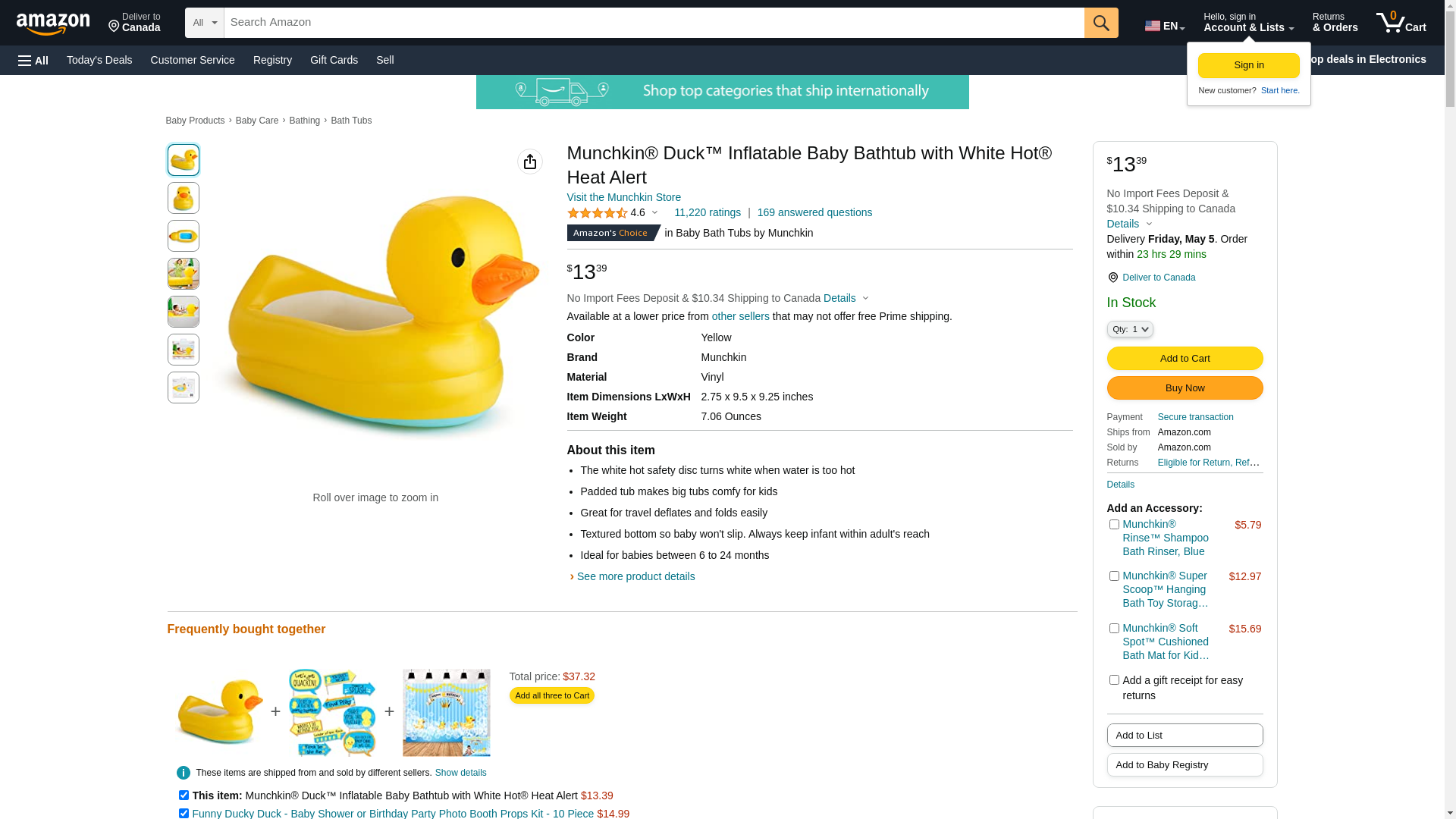Image resolution: width=1456 pixels, height=819 pixels.
Task: Expand the search category All dropdown
Action: (205, 23)
